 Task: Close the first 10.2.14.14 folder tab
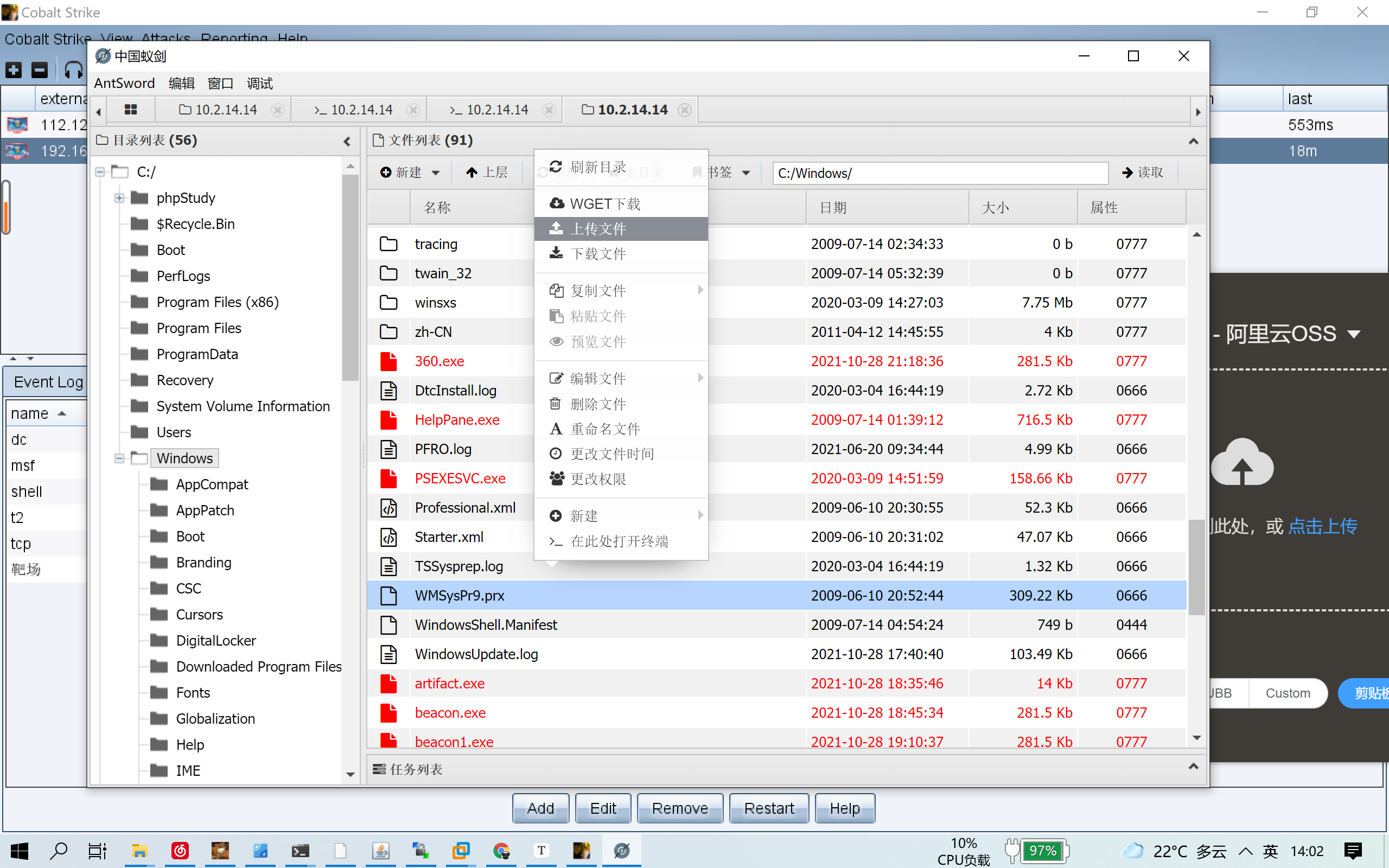coord(278,110)
